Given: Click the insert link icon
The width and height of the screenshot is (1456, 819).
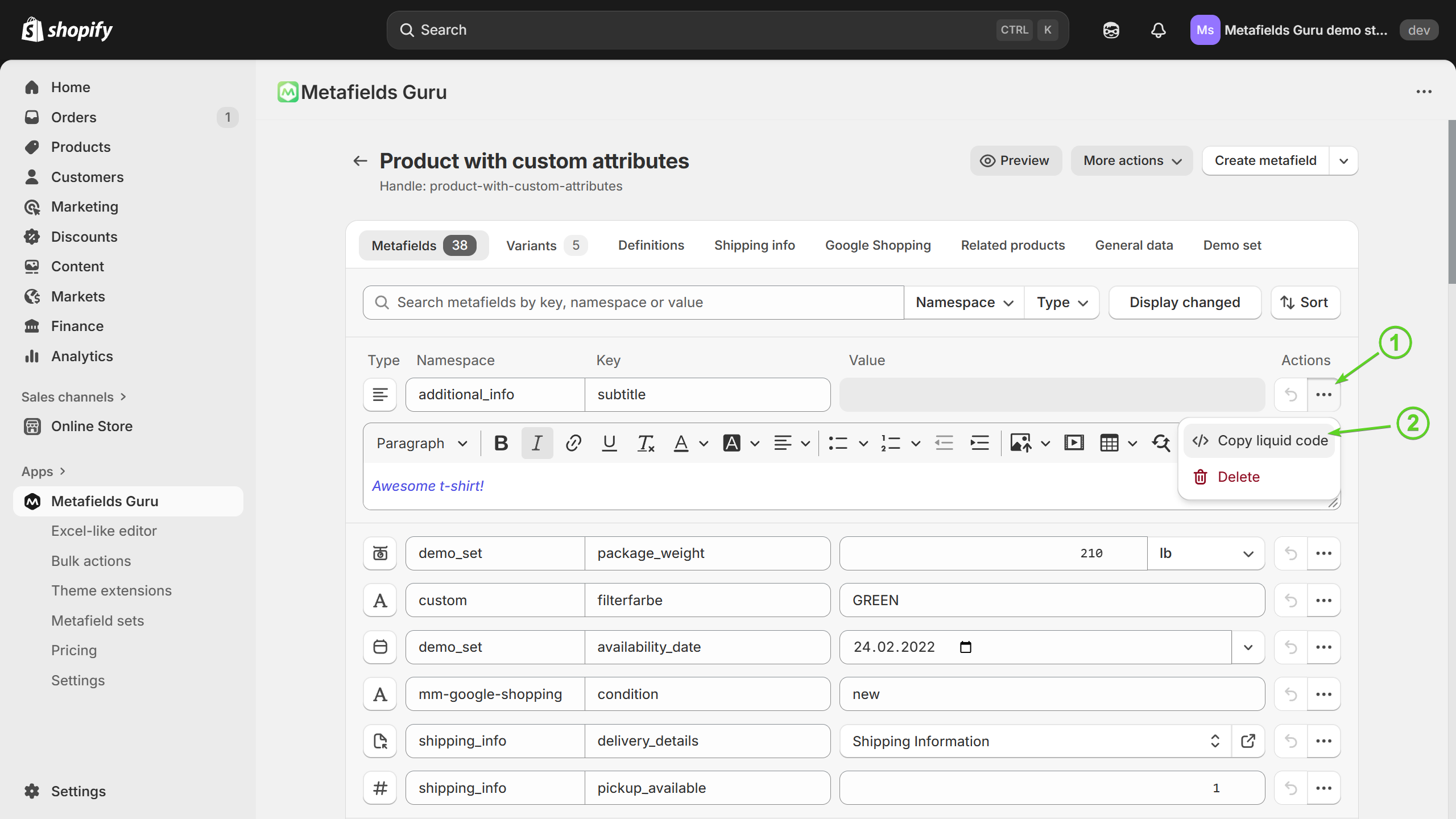Looking at the screenshot, I should pos(573,443).
